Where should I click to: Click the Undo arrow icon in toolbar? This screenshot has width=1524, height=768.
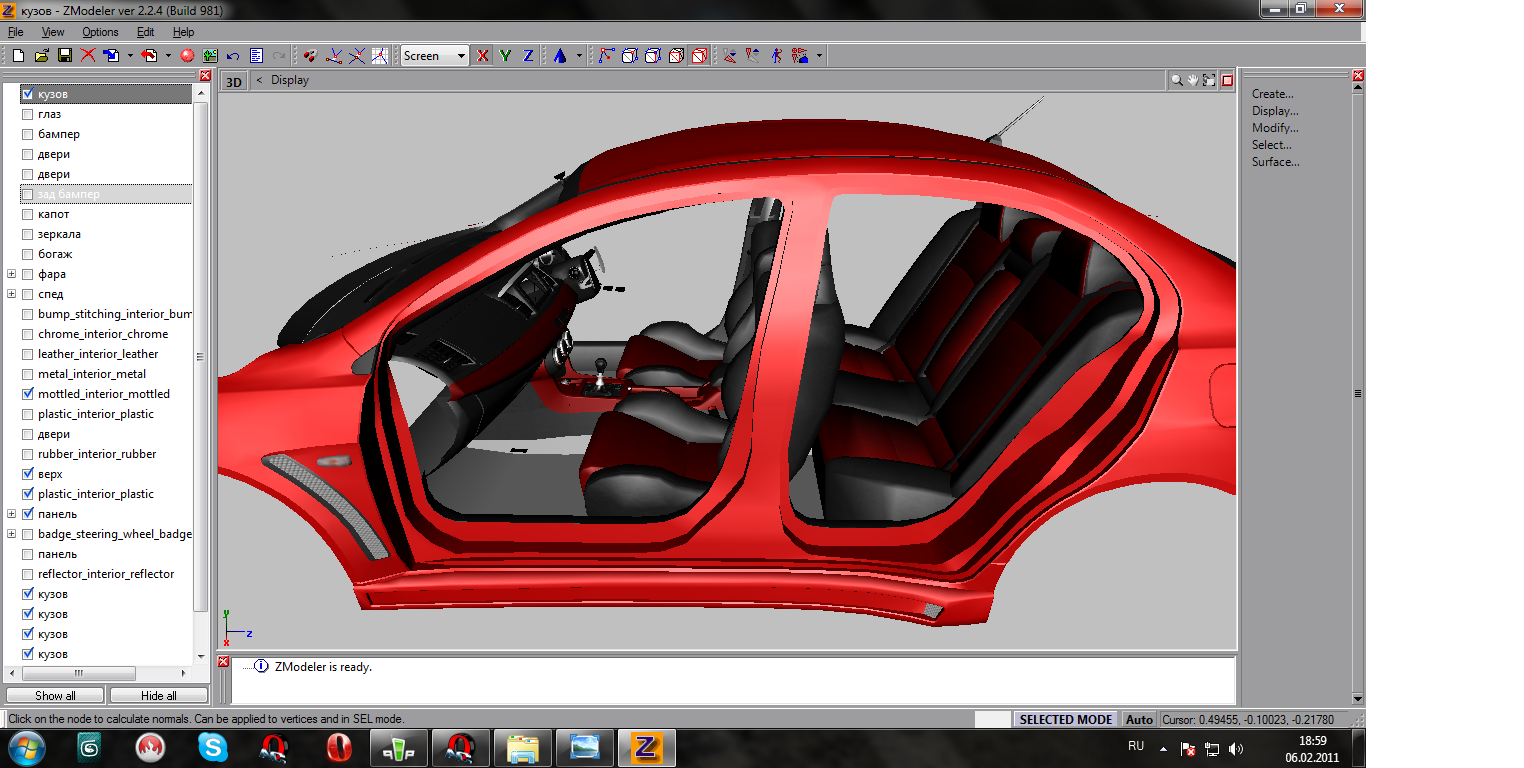233,56
